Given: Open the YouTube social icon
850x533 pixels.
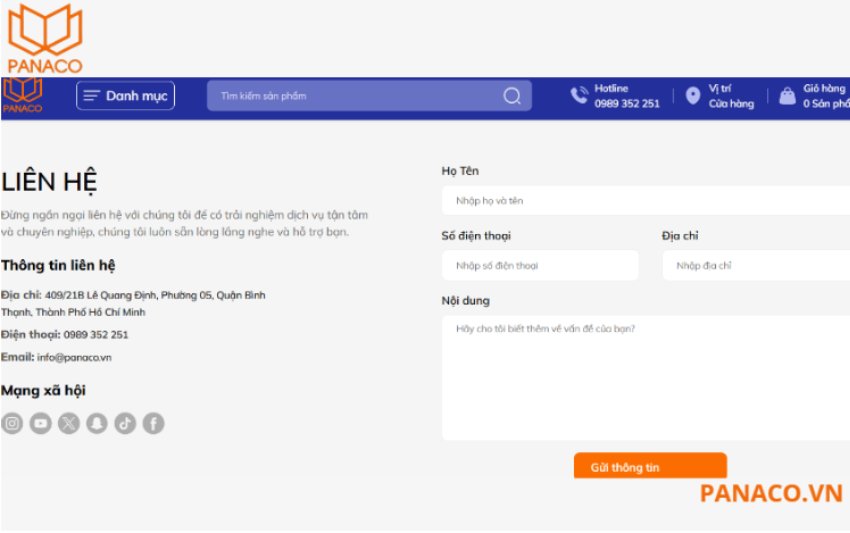Looking at the screenshot, I should coord(40,424).
